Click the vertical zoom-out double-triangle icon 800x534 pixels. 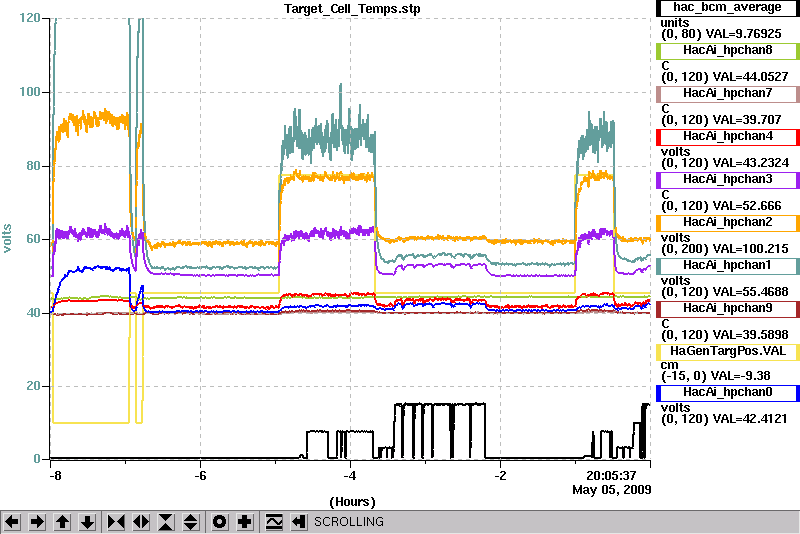[191, 522]
